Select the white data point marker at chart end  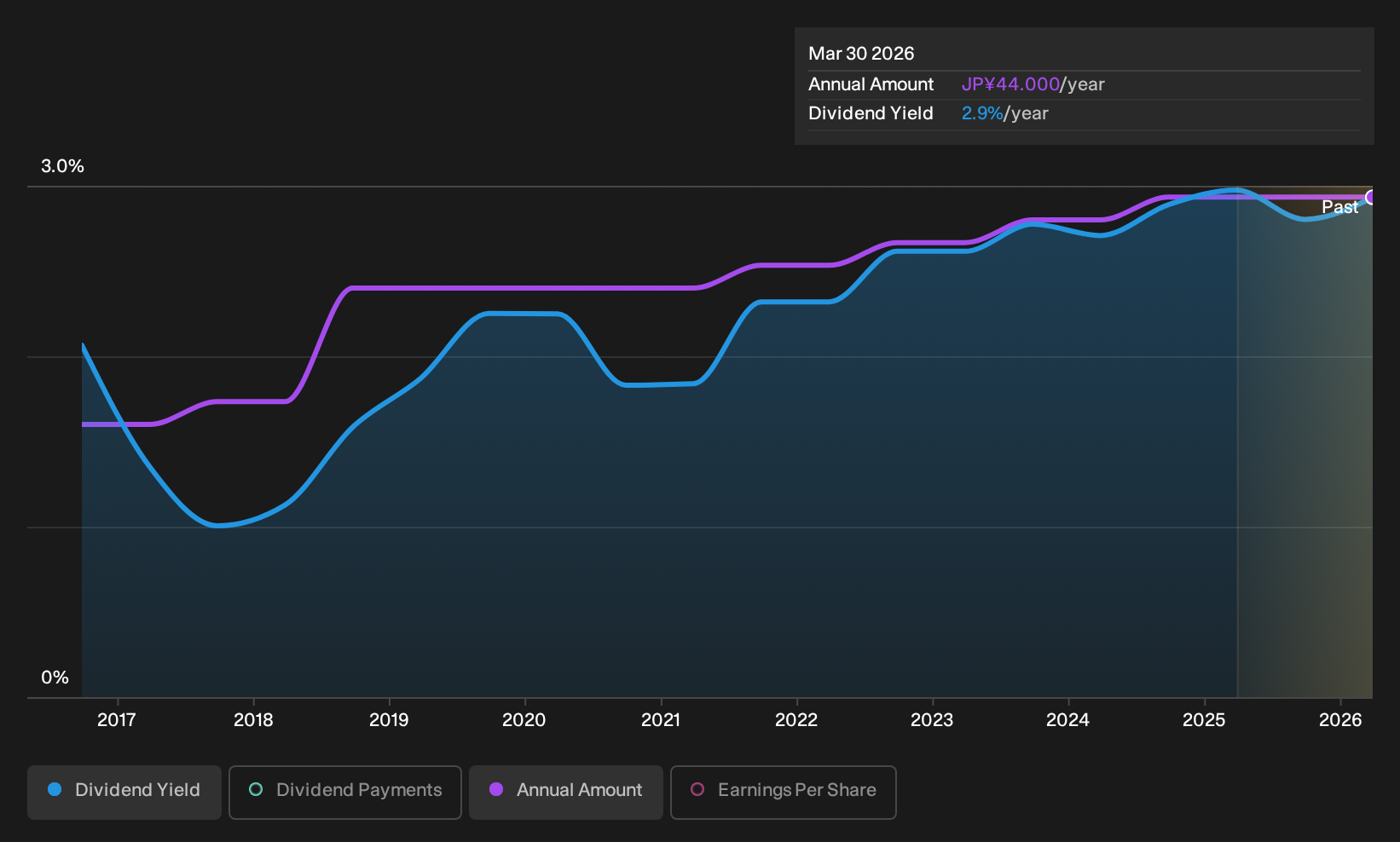click(1372, 197)
